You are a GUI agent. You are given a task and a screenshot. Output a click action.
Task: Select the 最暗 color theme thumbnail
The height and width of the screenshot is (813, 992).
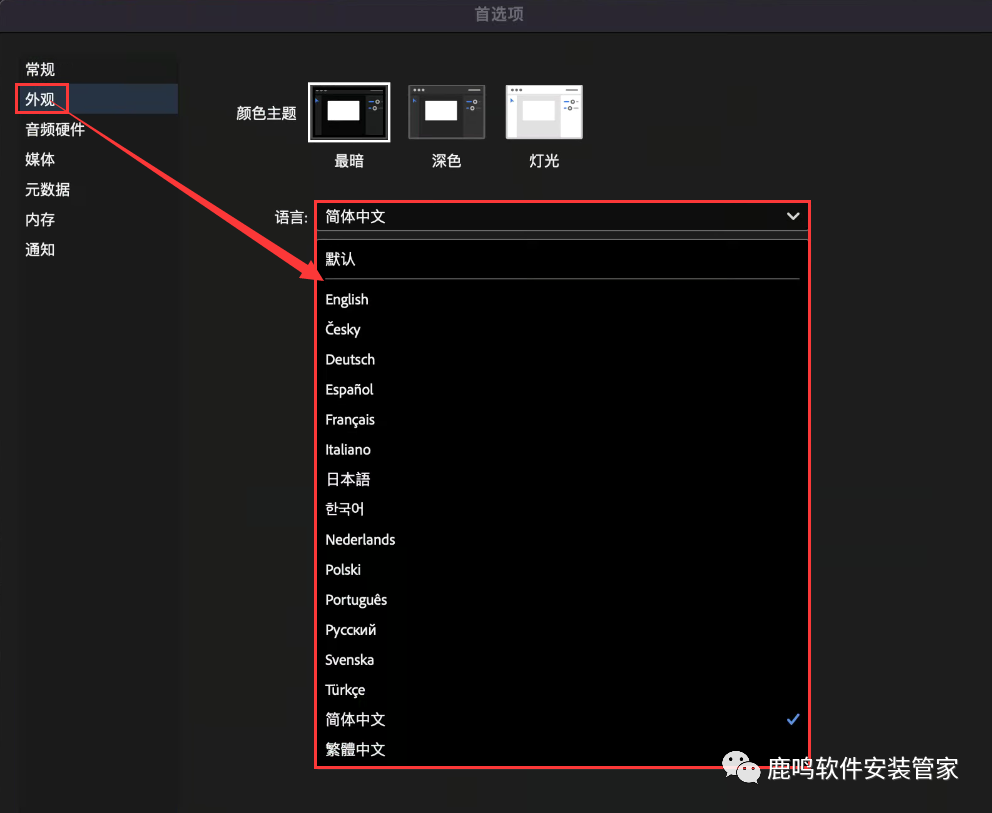[x=348, y=111]
